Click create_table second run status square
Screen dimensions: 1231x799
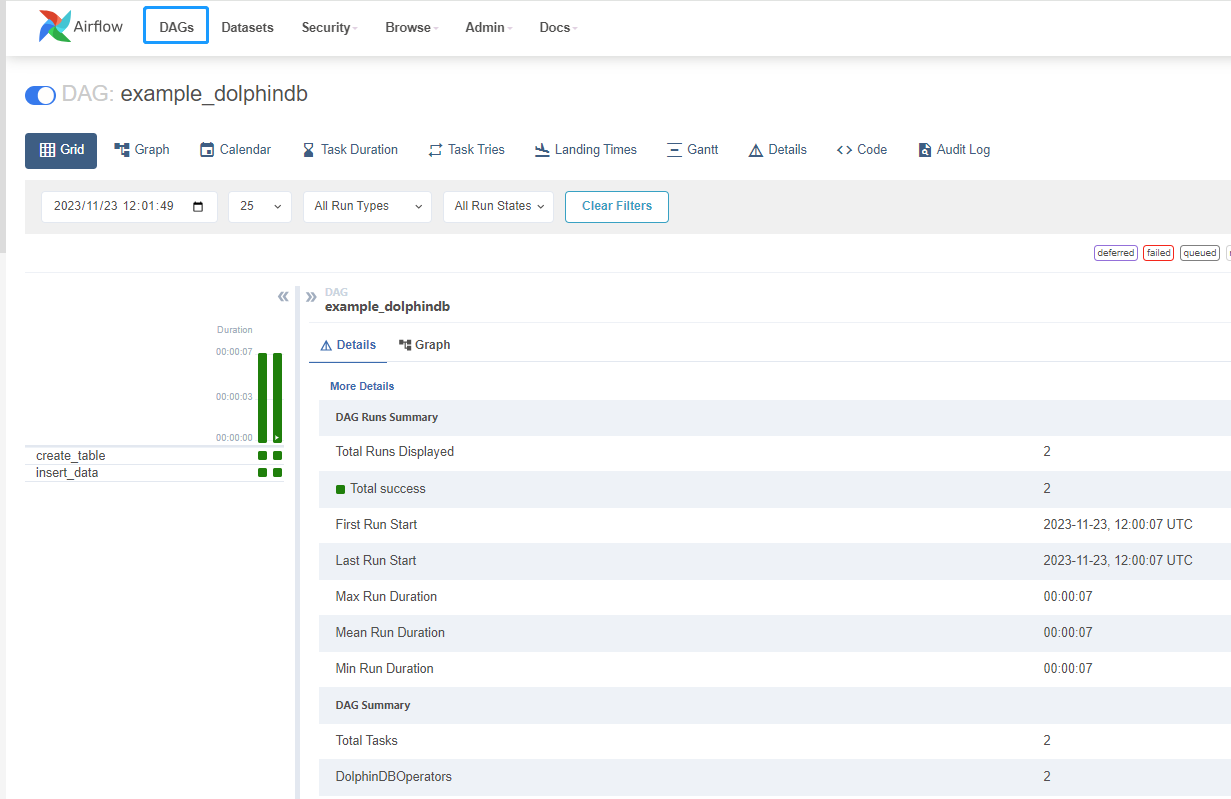[278, 456]
